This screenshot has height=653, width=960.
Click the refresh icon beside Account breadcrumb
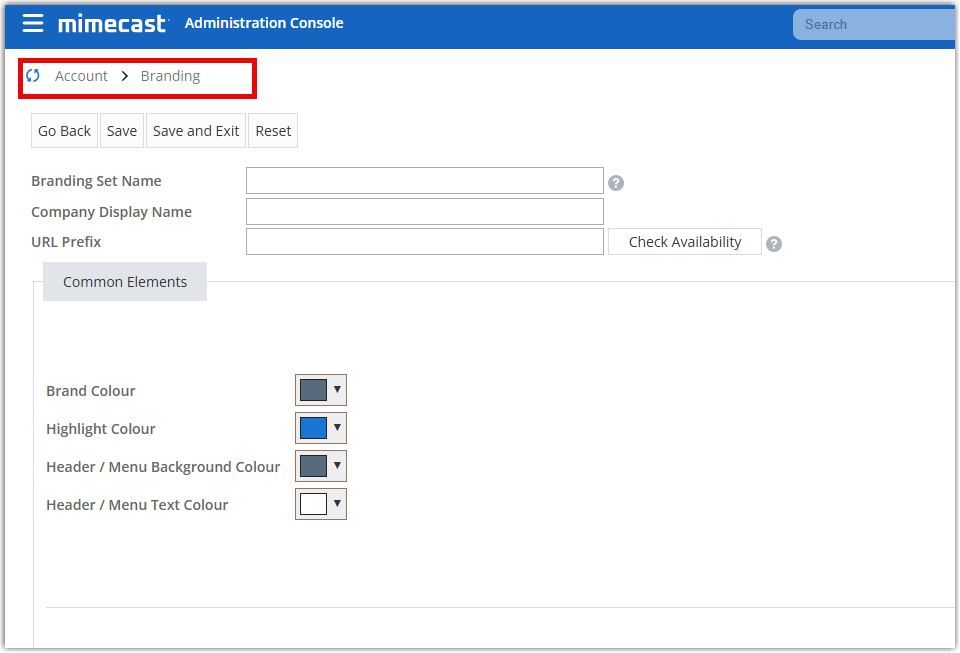coord(33,76)
